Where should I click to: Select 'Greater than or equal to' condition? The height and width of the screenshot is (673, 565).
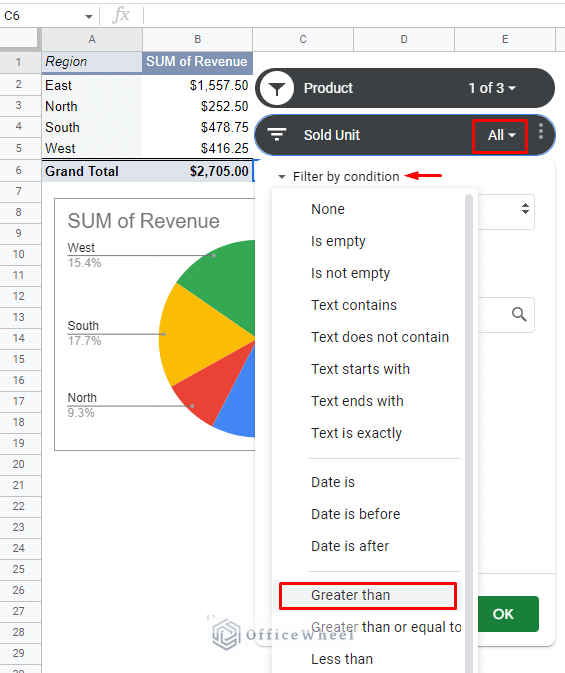tap(386, 627)
